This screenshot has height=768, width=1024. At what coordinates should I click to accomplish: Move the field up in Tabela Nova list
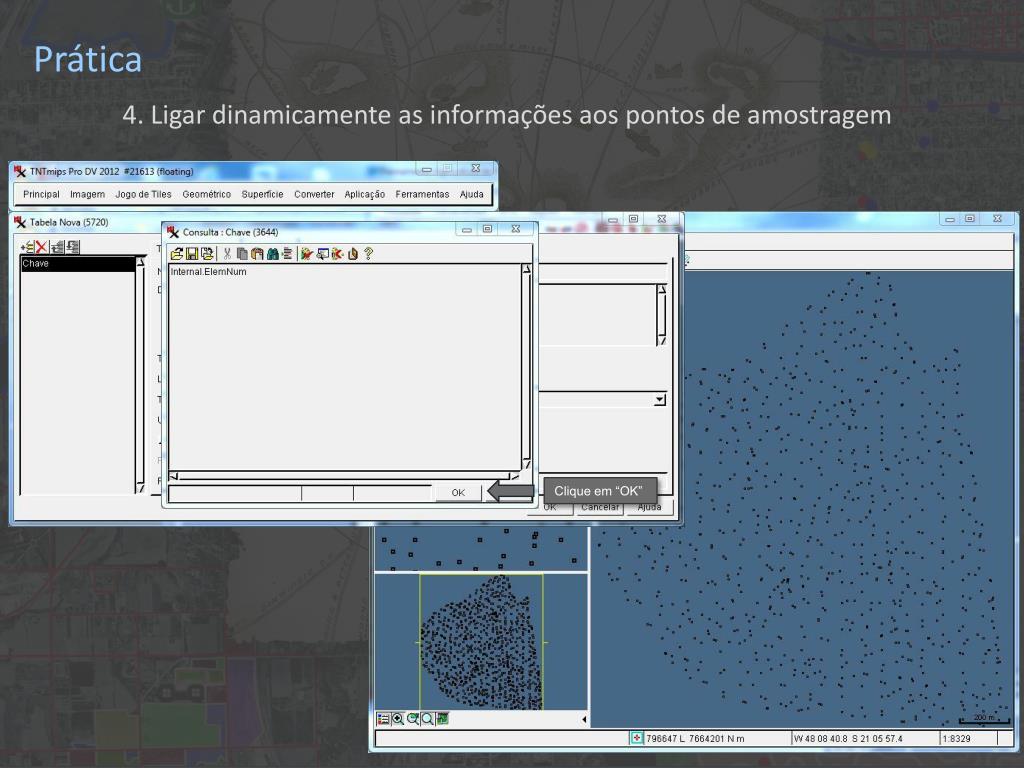pyautogui.click(x=57, y=247)
